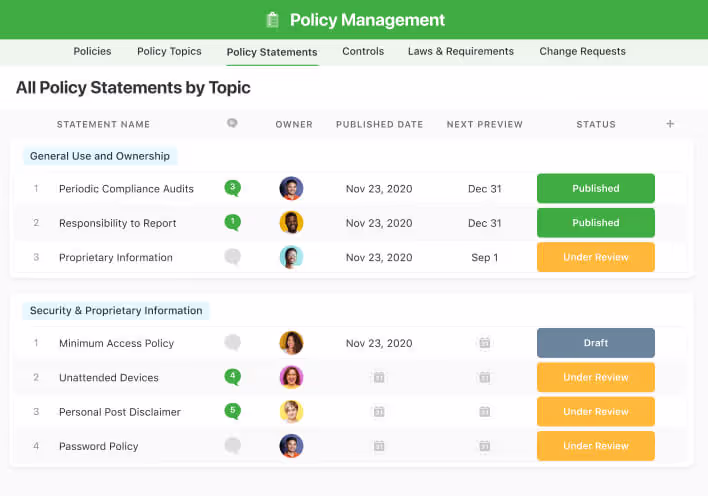Open the Laws & Requirements tab
The image size is (708, 496).
[x=460, y=51]
